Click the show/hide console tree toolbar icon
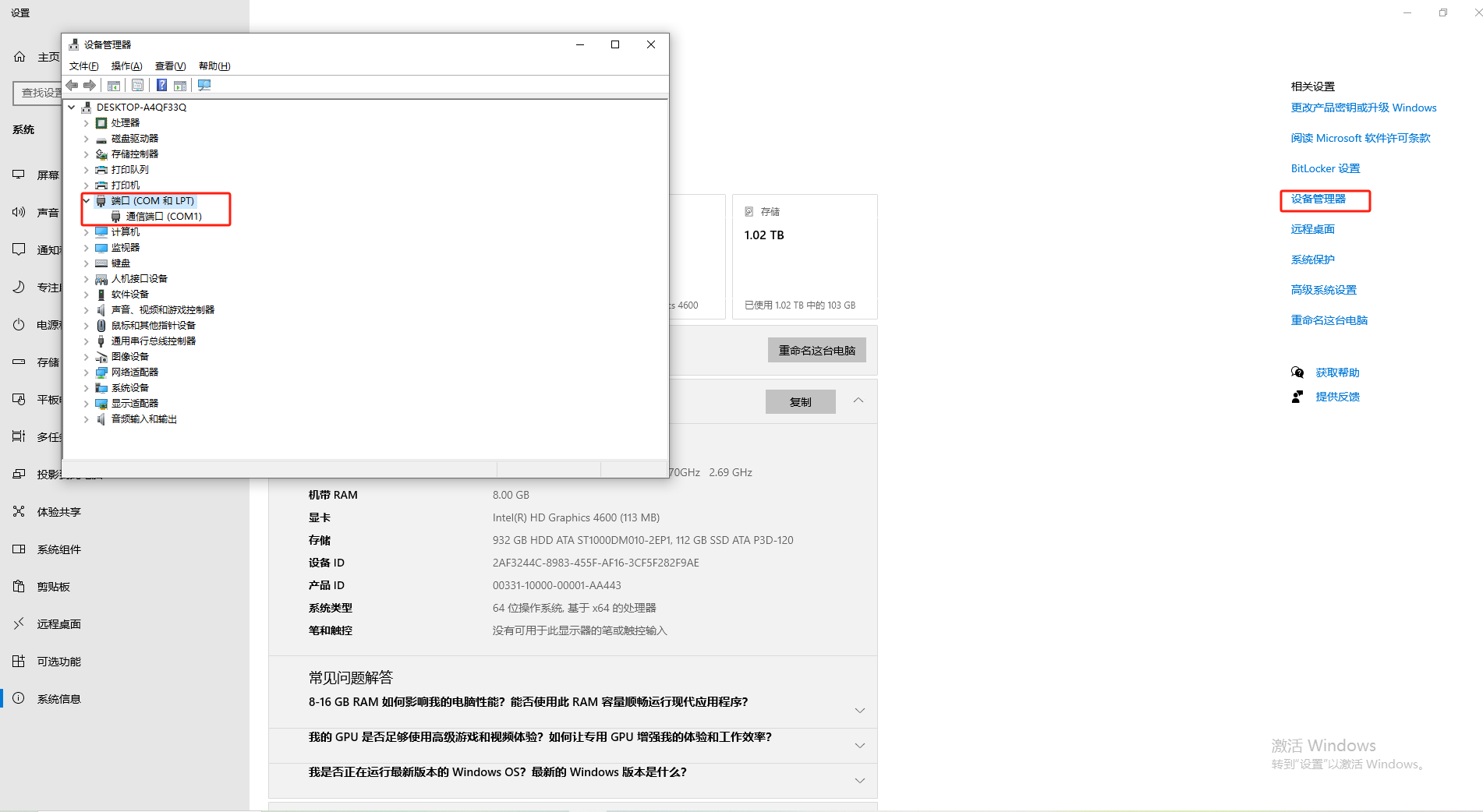The image size is (1483, 812). pos(114,85)
